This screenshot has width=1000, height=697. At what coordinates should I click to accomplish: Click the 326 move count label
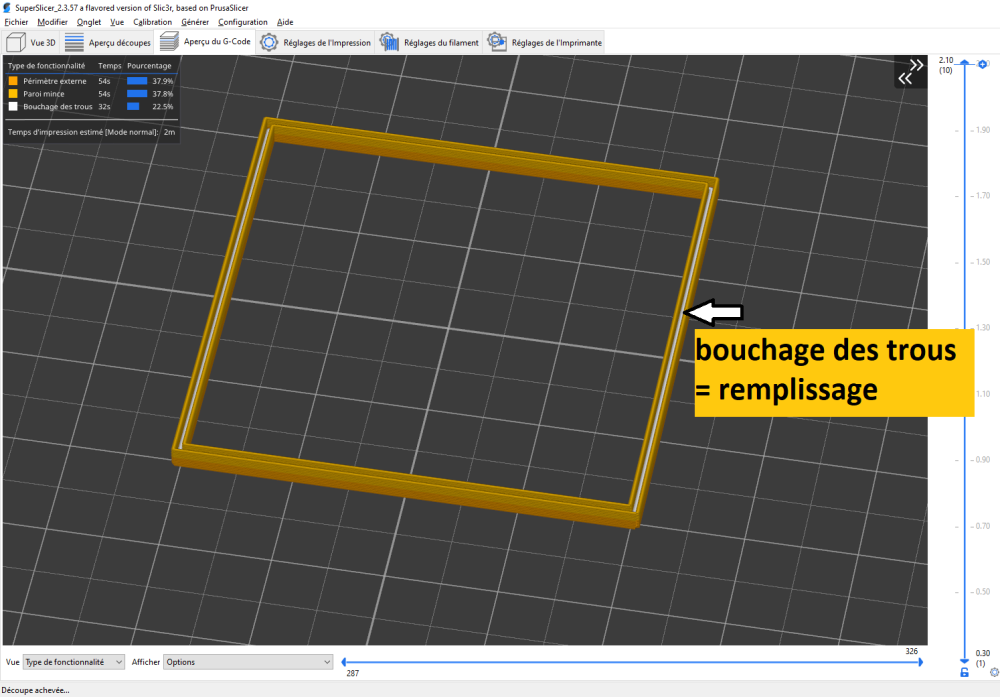[x=911, y=651]
